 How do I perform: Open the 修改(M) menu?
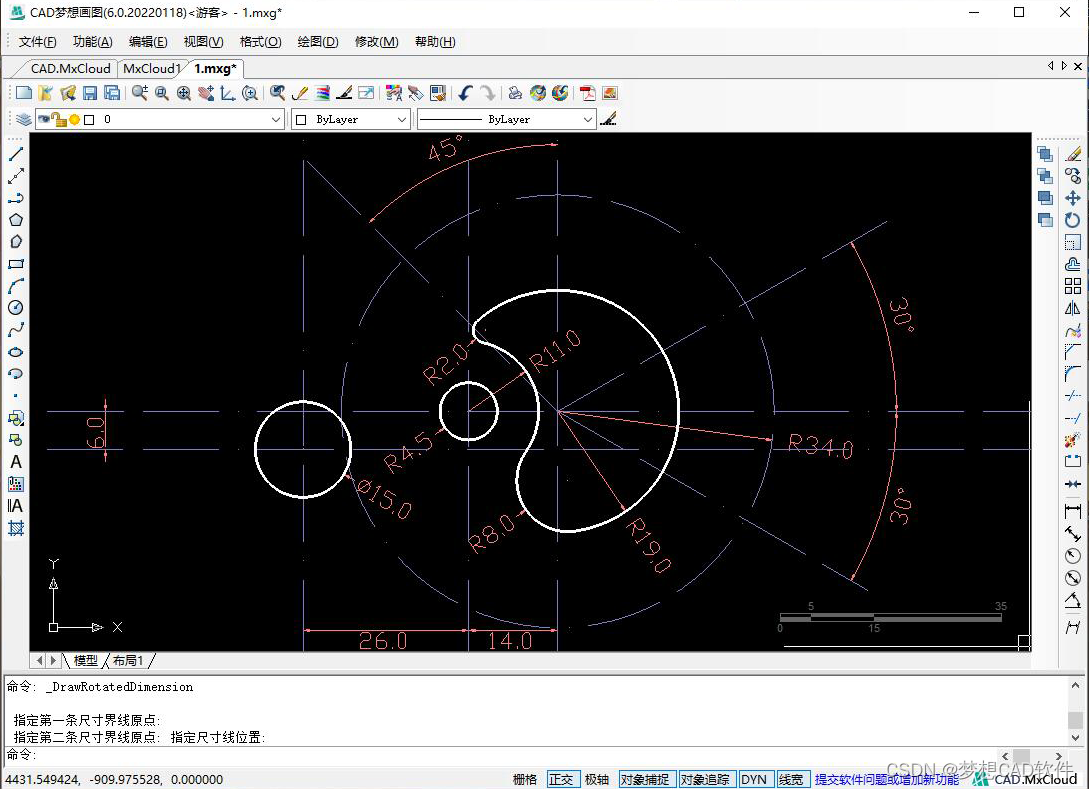click(376, 42)
